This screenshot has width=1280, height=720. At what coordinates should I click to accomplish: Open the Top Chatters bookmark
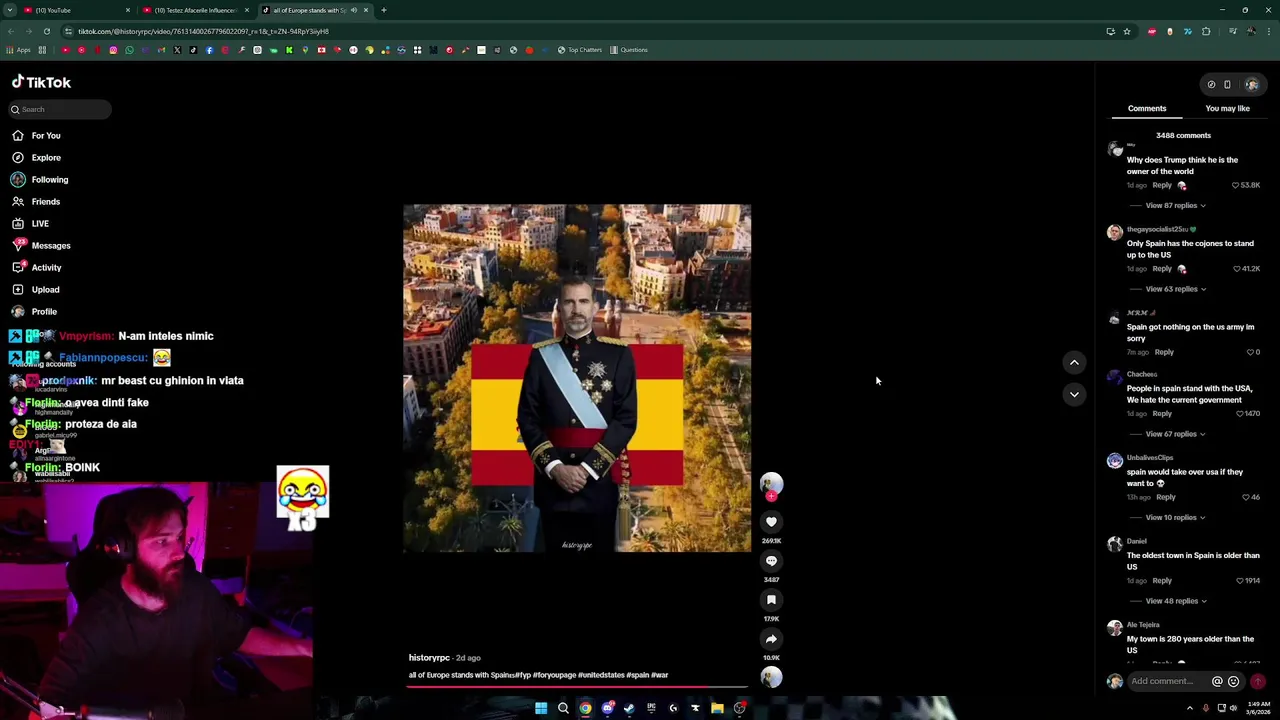point(580,50)
